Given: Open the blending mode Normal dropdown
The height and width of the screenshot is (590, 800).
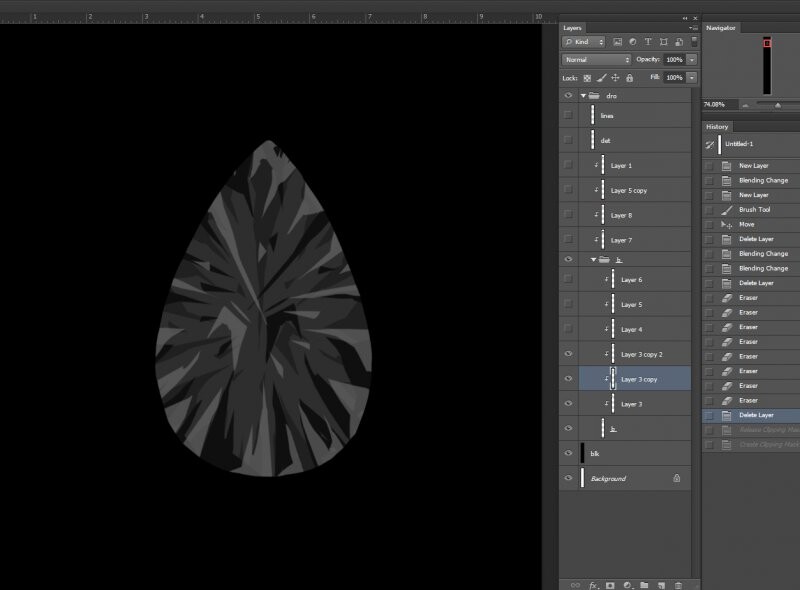Looking at the screenshot, I should pos(596,60).
